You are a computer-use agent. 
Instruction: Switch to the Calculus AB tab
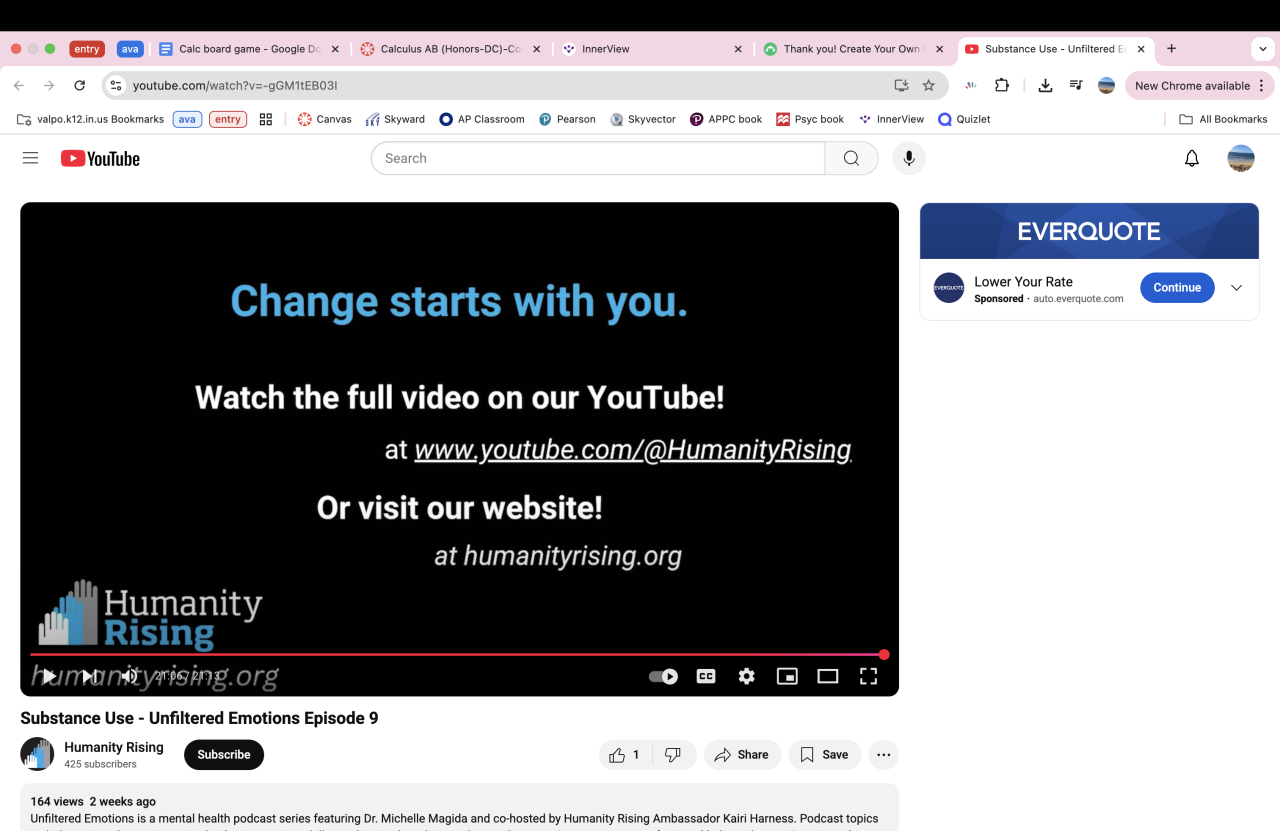click(x=451, y=49)
